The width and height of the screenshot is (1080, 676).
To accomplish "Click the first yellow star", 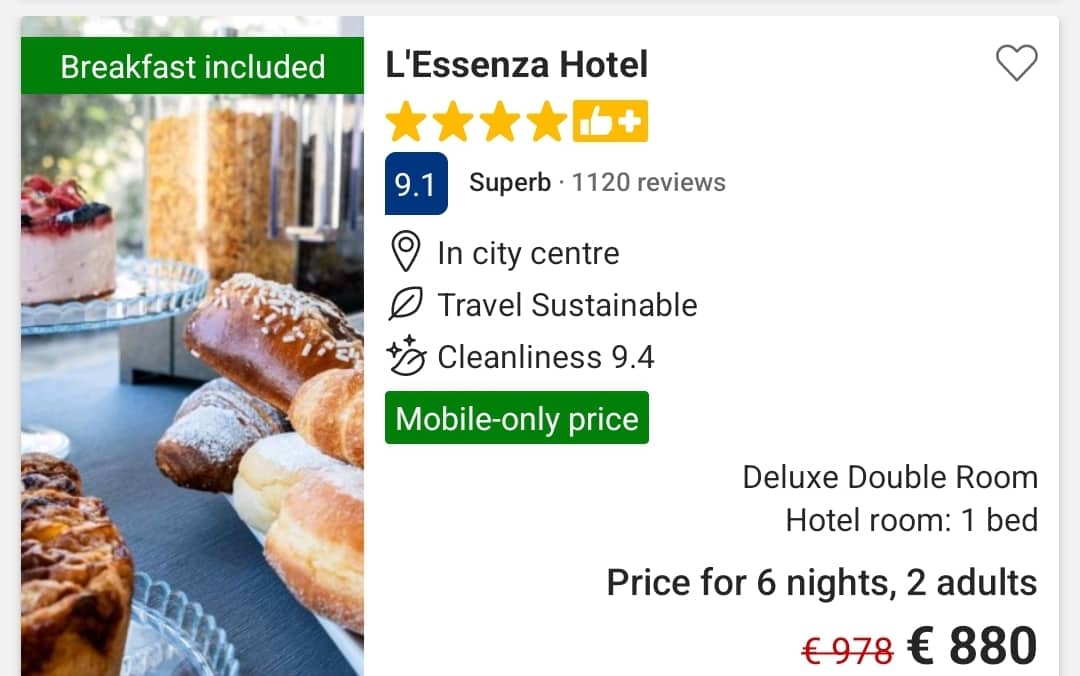I will click(x=406, y=122).
